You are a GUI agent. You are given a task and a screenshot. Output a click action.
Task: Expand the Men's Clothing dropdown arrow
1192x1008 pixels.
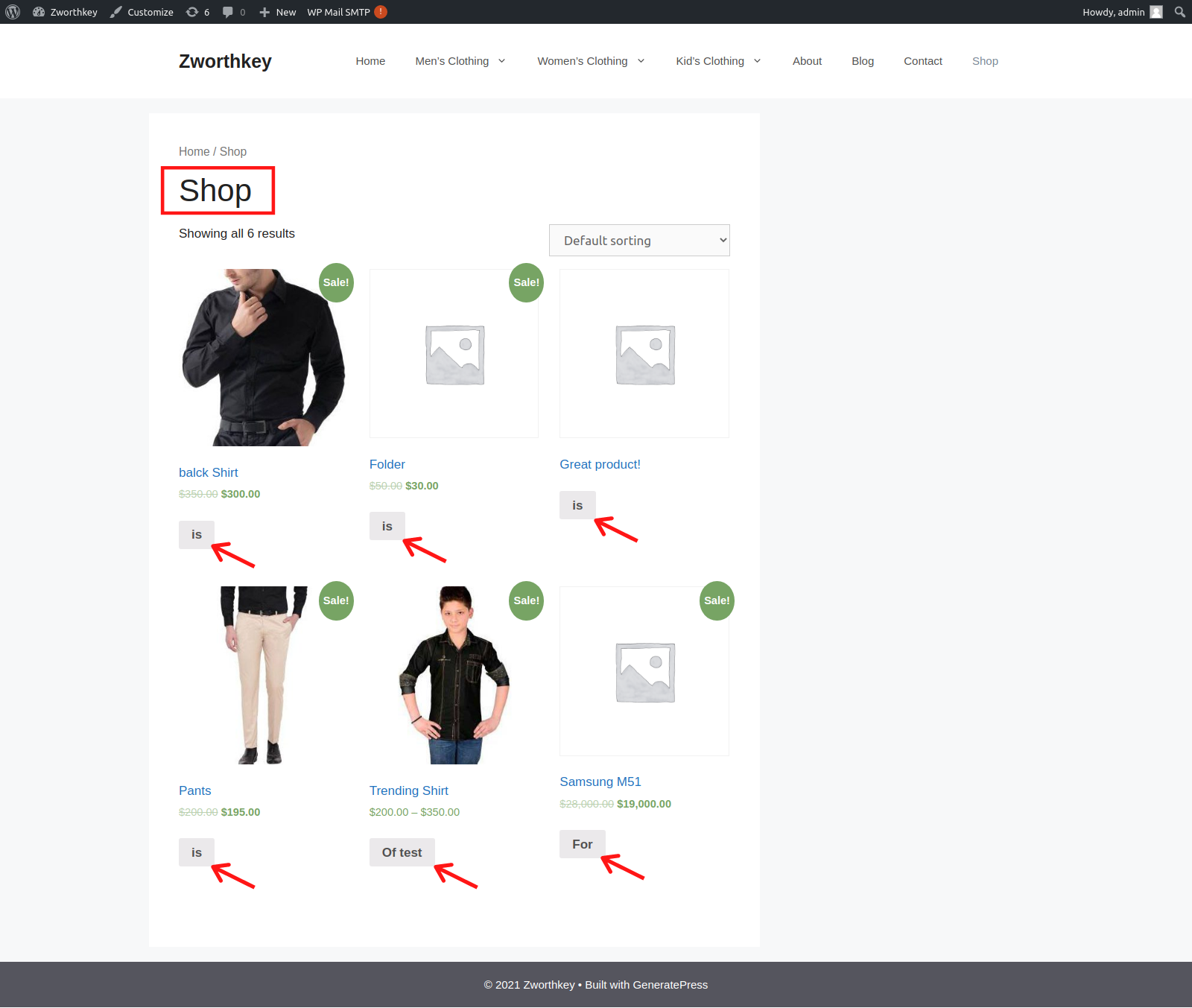click(501, 61)
